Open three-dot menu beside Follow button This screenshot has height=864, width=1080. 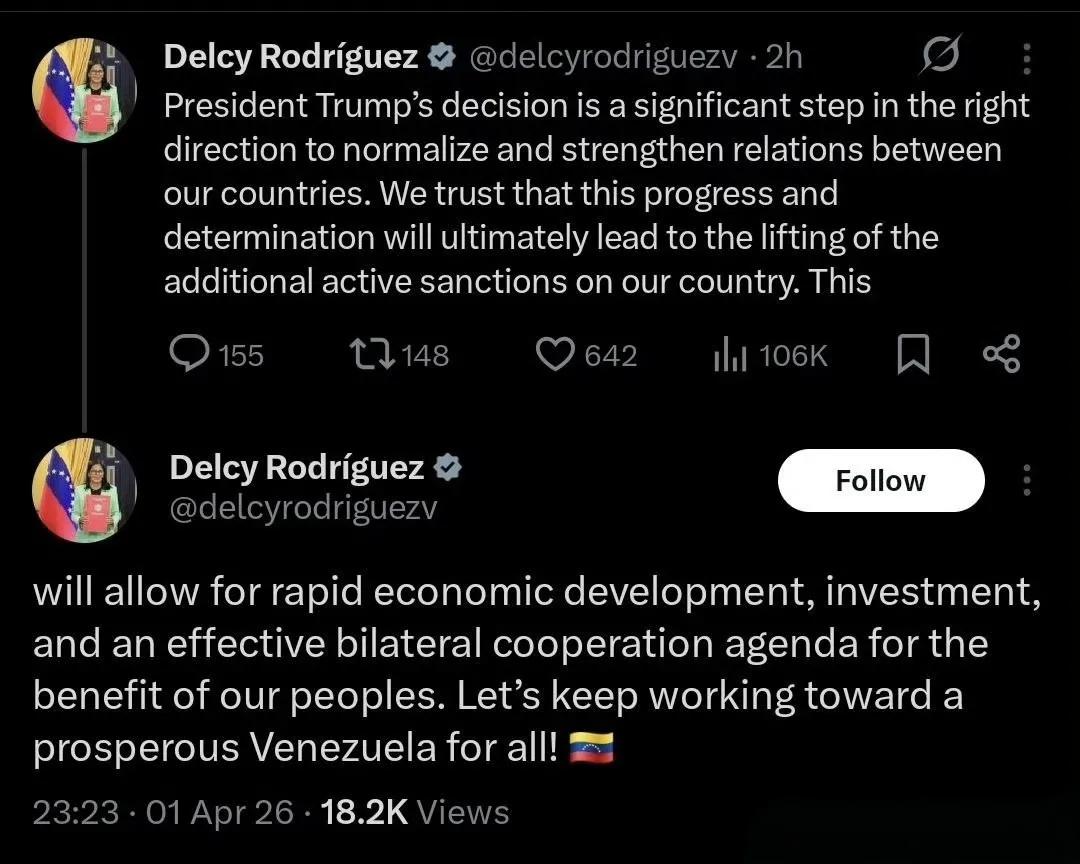pos(1026,480)
